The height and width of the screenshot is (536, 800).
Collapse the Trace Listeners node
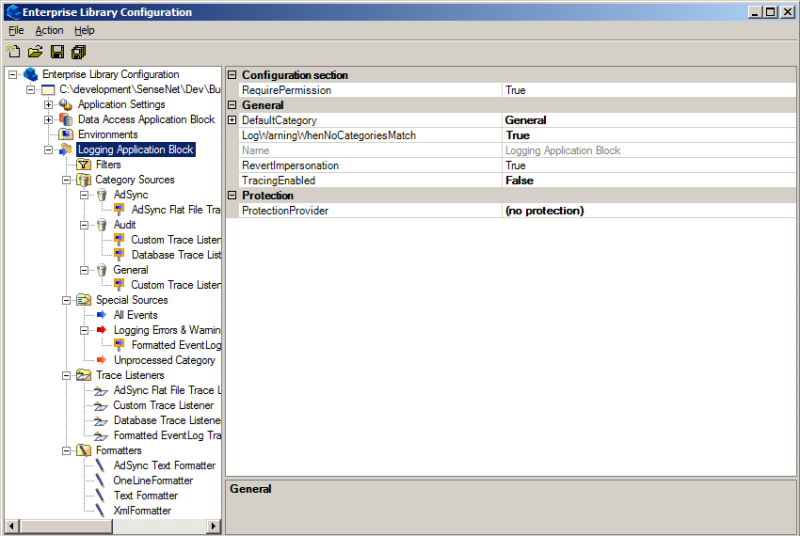pyautogui.click(x=66, y=375)
